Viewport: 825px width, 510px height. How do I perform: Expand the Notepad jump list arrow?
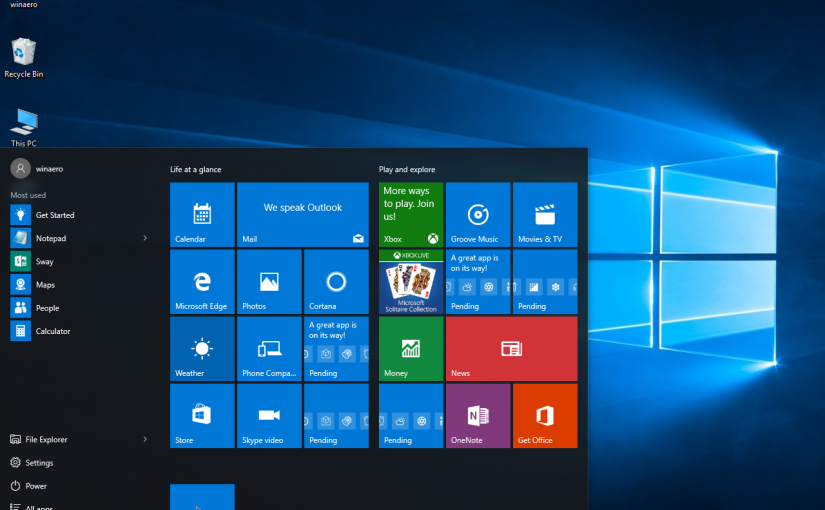click(x=145, y=238)
